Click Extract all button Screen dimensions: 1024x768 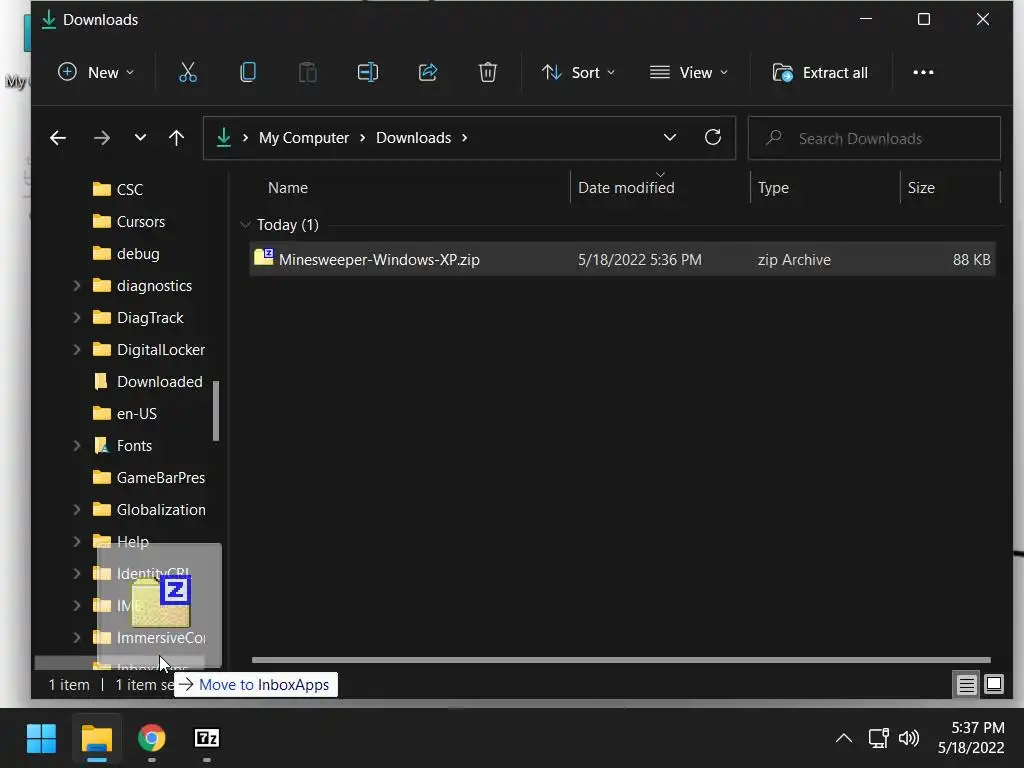[x=820, y=72]
